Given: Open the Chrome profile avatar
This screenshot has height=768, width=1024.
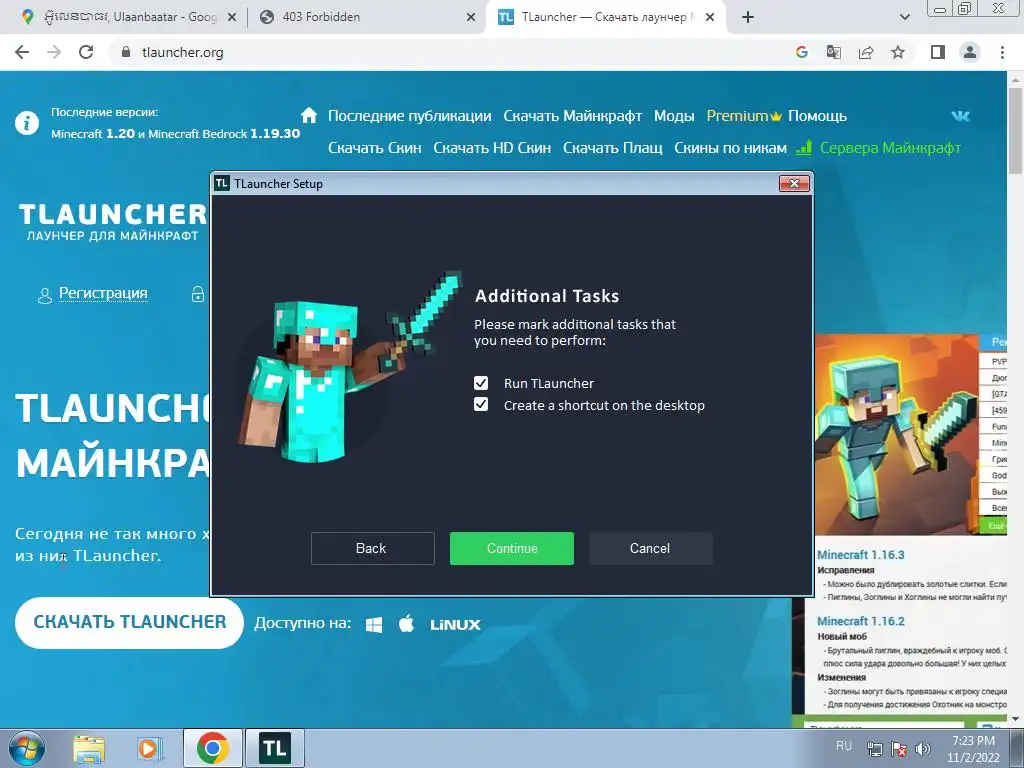Looking at the screenshot, I should [970, 52].
